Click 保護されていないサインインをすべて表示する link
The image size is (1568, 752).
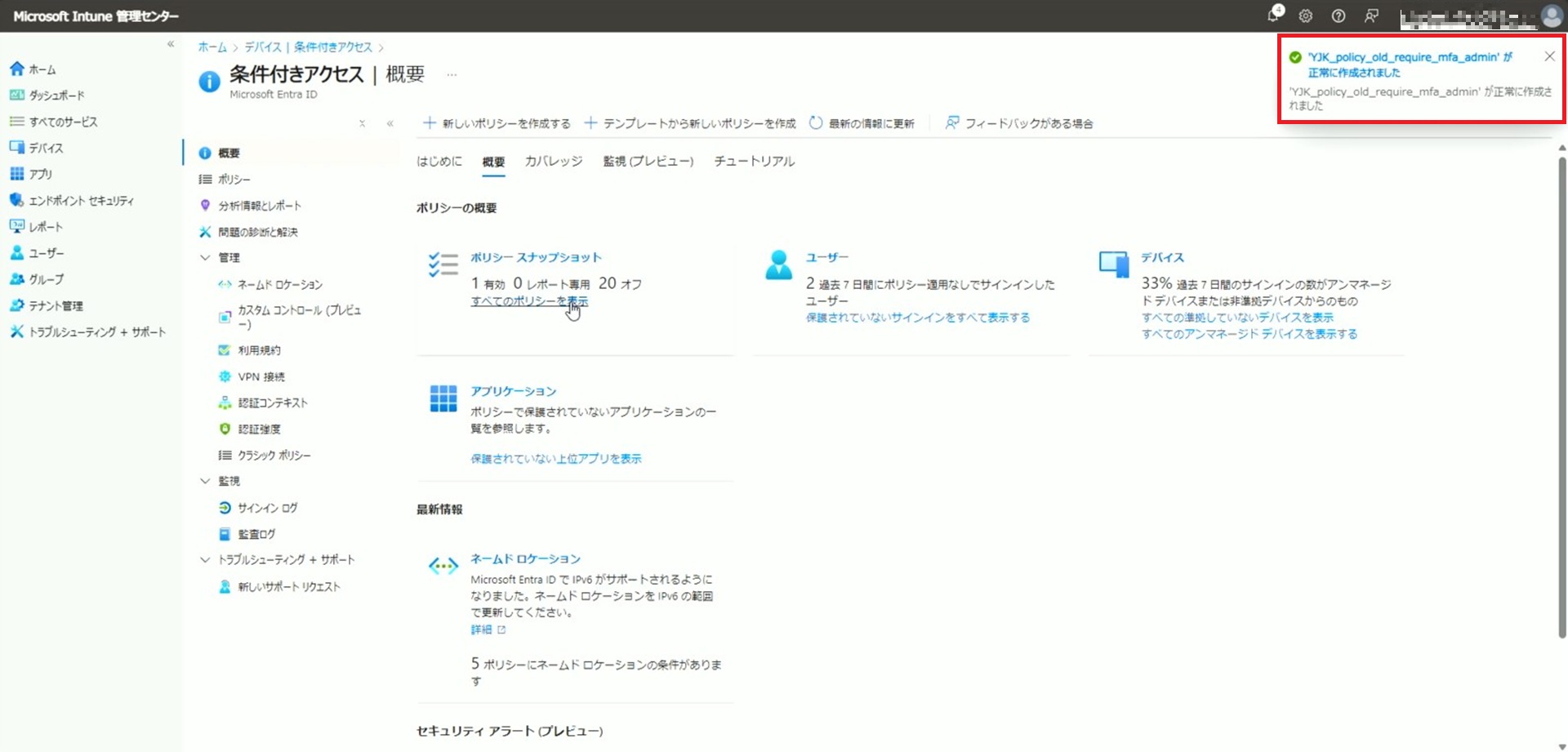[x=918, y=318]
